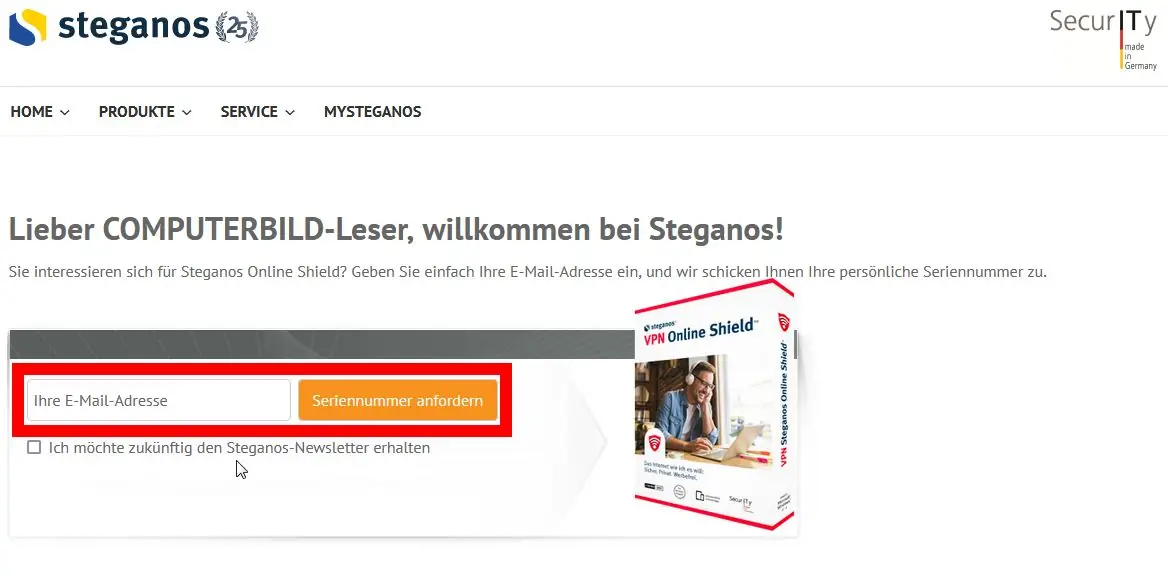Click the steganos wordmark in the header

pyautogui.click(x=133, y=27)
